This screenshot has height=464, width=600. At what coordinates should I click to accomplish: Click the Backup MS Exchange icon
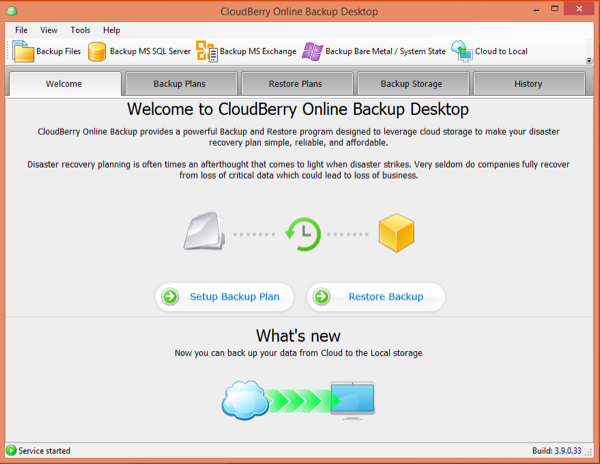[x=207, y=51]
